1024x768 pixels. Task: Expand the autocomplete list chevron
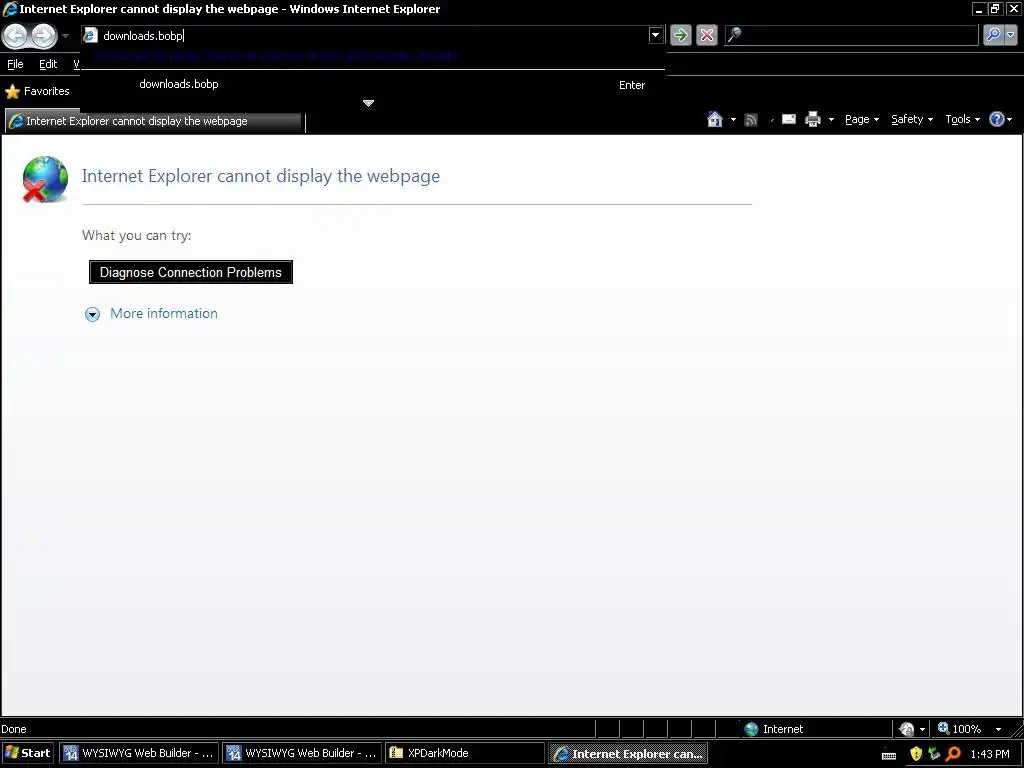(368, 103)
